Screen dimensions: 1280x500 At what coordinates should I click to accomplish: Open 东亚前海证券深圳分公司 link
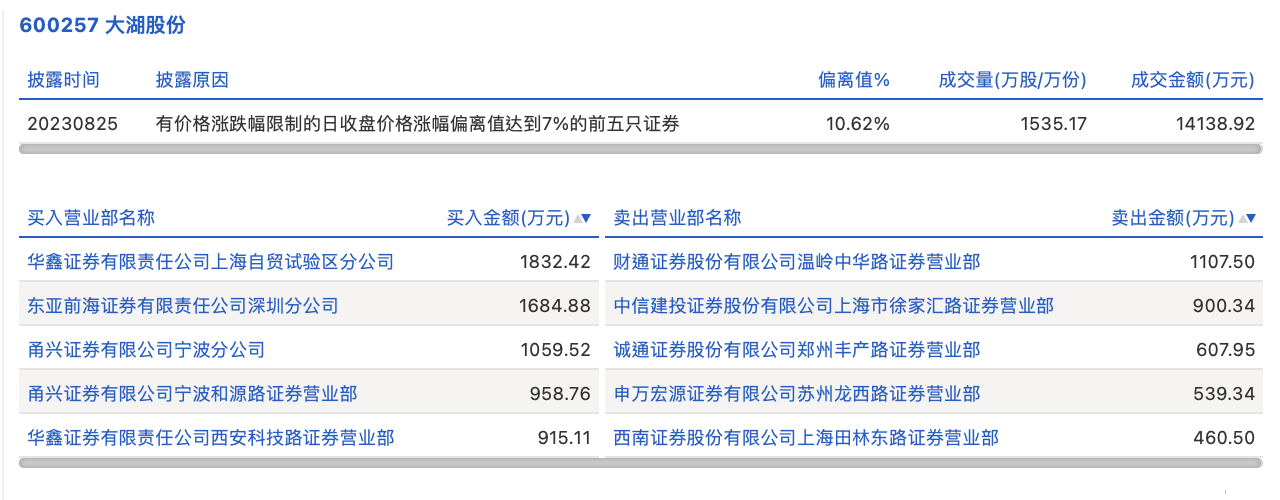183,306
